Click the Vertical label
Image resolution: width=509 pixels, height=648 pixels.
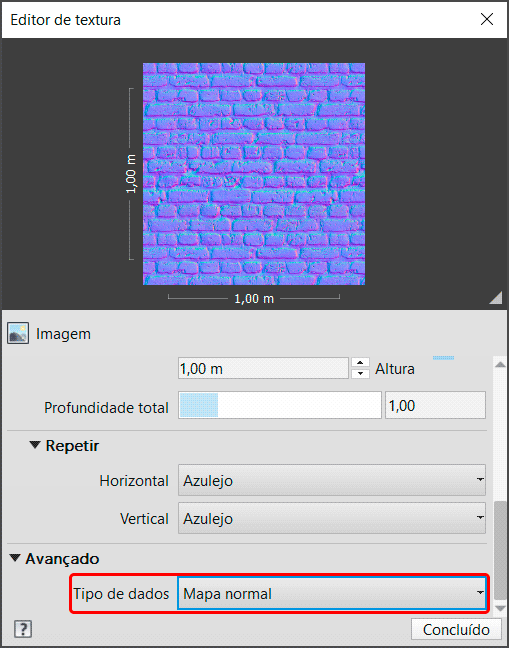[144, 518]
